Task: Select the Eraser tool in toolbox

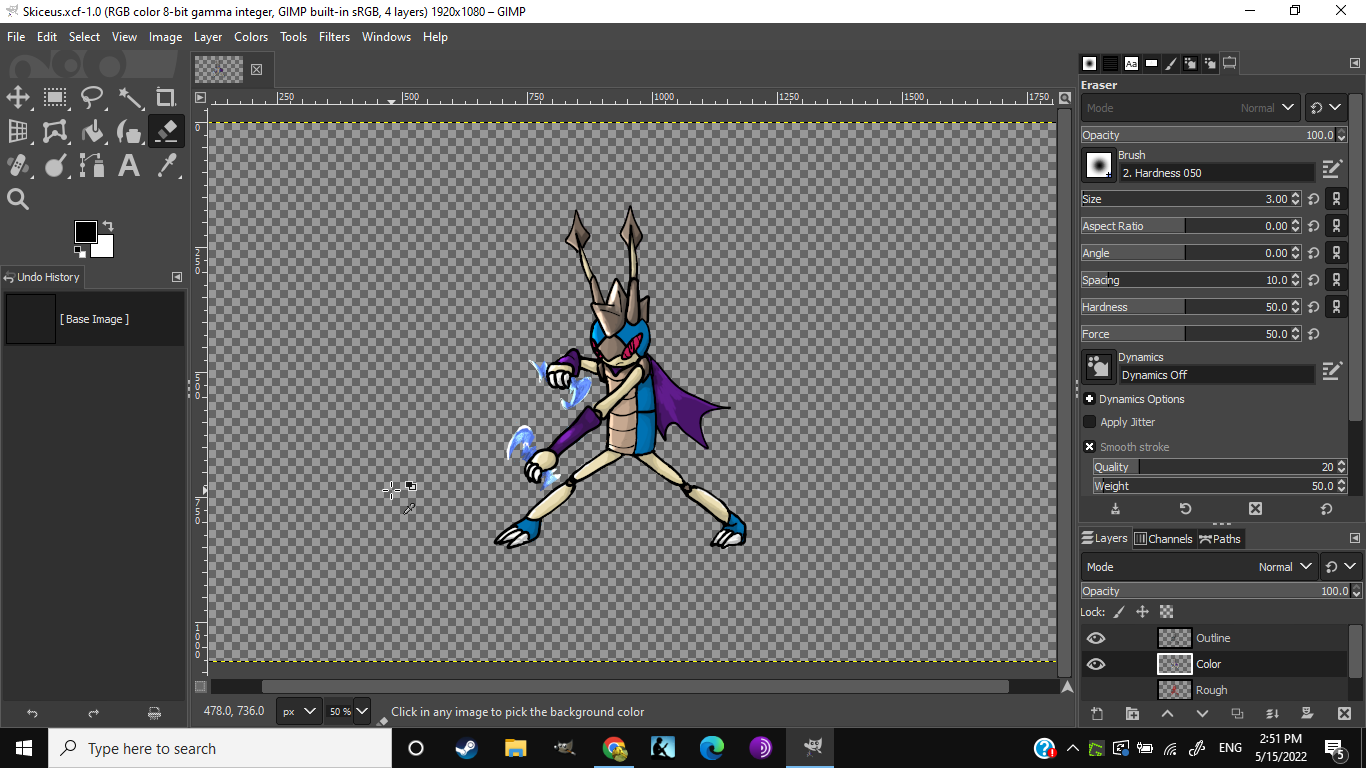Action: (x=166, y=131)
